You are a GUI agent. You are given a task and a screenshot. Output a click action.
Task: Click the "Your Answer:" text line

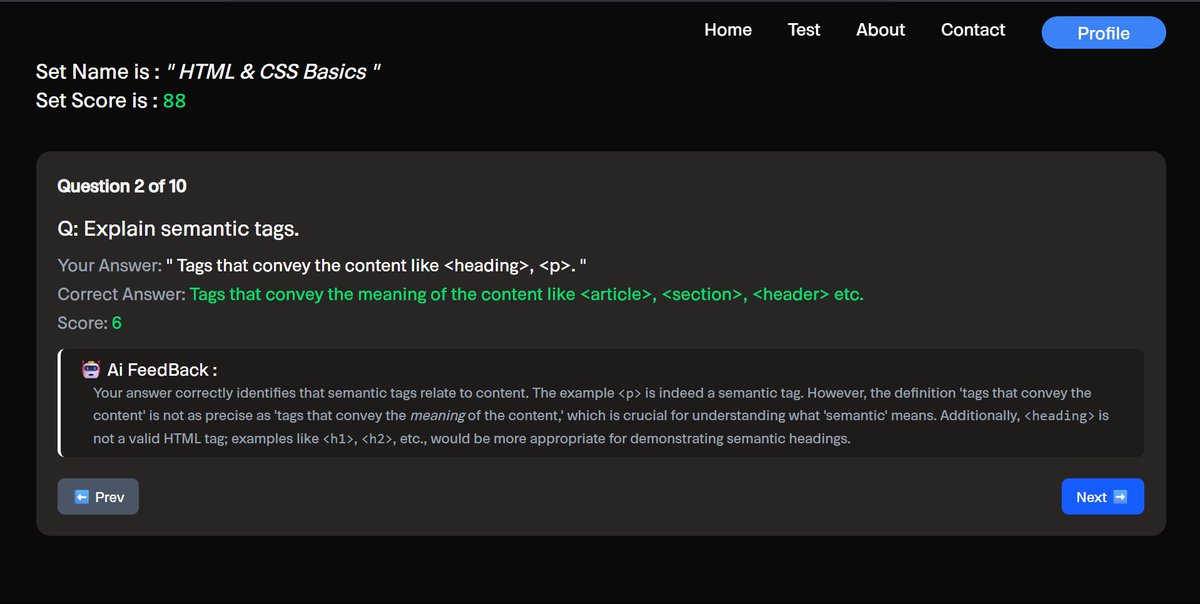[x=322, y=266]
